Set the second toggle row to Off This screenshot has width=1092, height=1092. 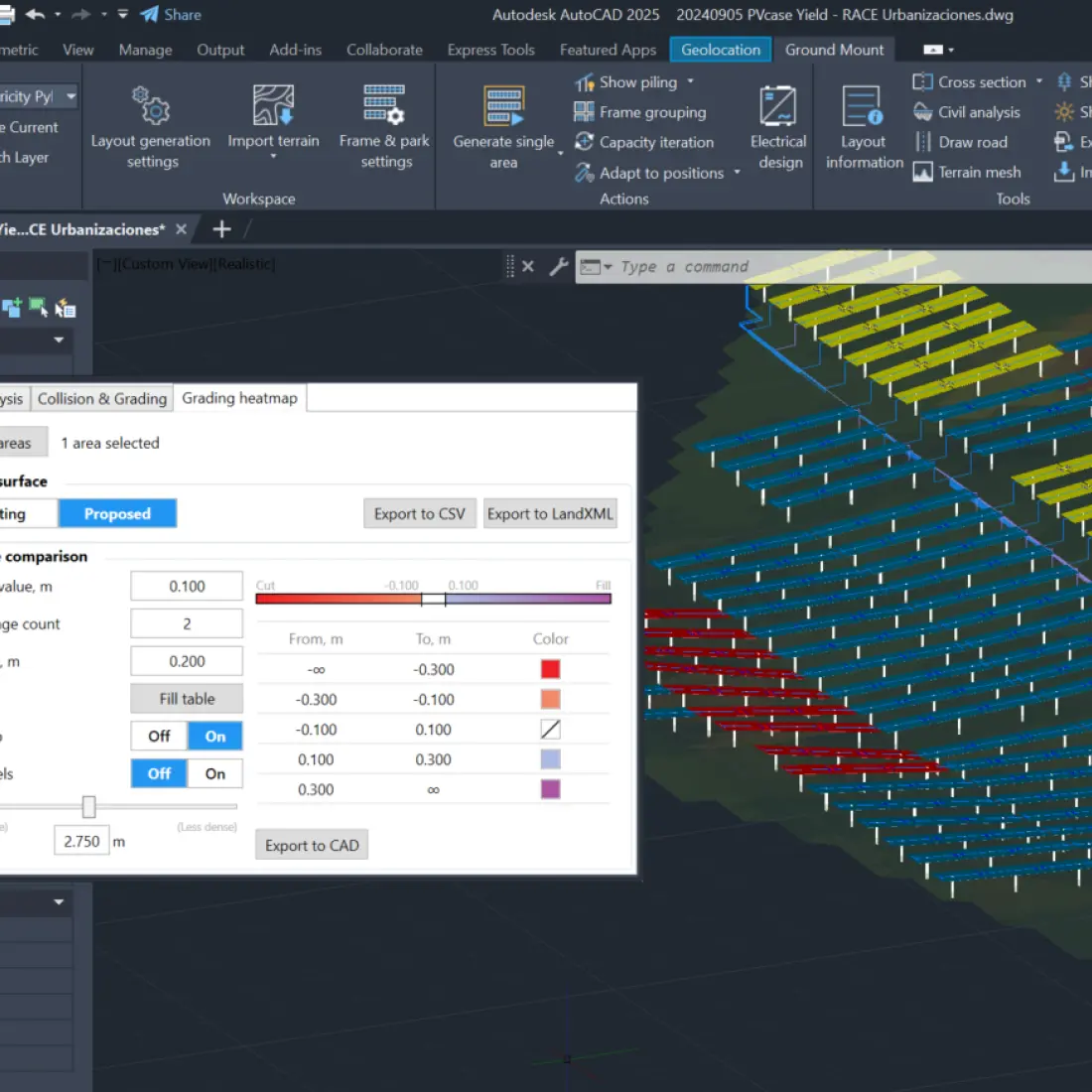[159, 773]
